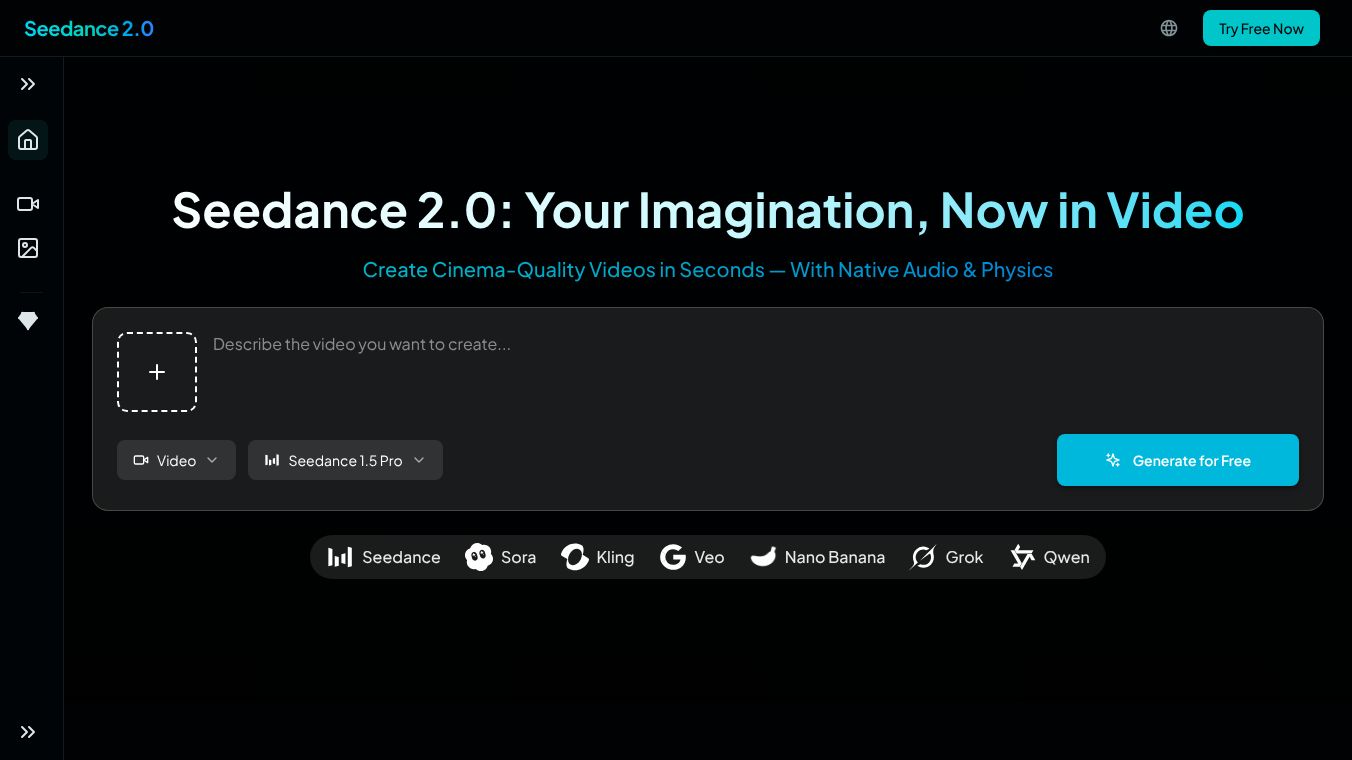Expand the sidebar with the top chevrons
The image size is (1352, 760).
[x=28, y=84]
